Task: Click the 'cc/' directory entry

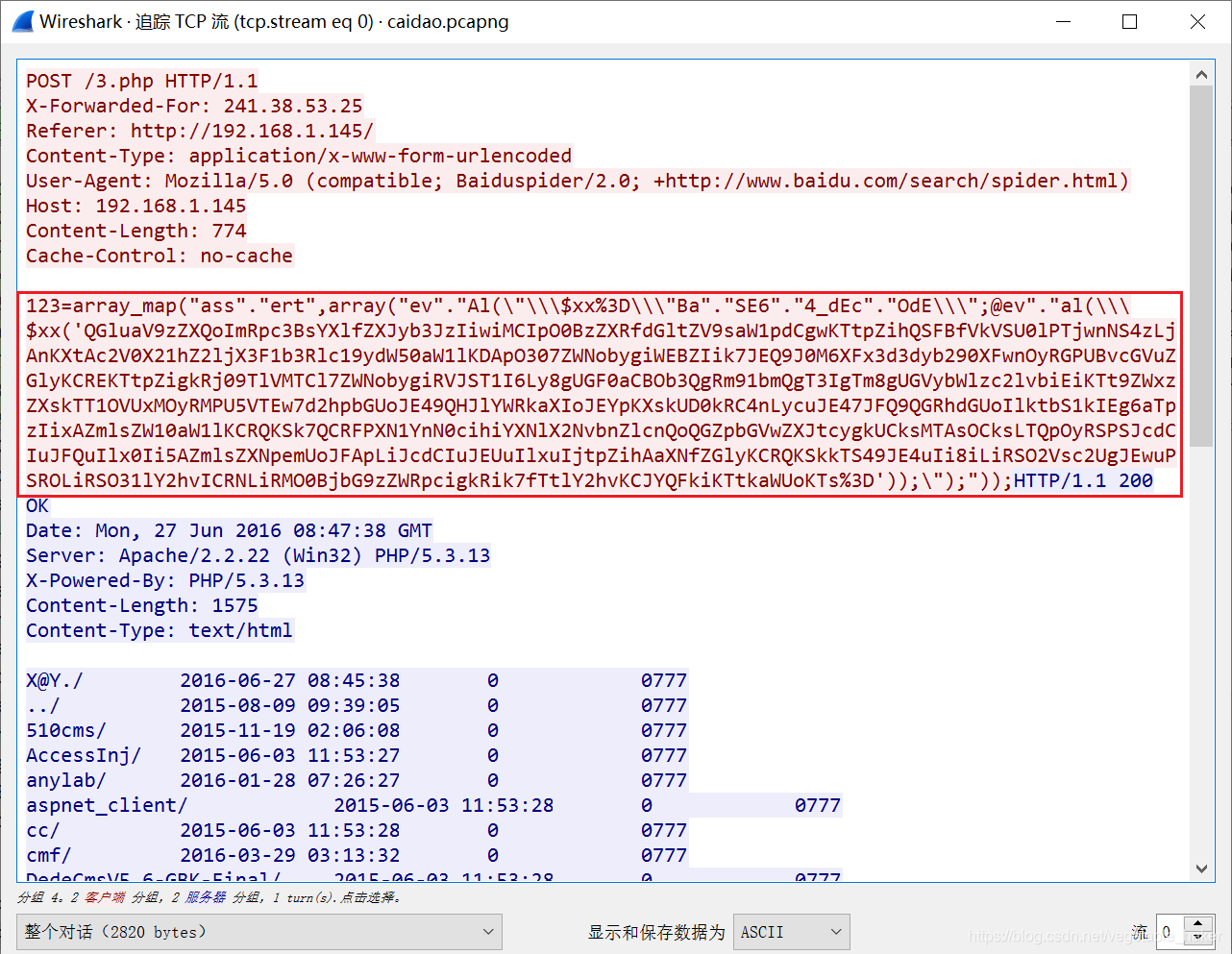Action: point(43,830)
